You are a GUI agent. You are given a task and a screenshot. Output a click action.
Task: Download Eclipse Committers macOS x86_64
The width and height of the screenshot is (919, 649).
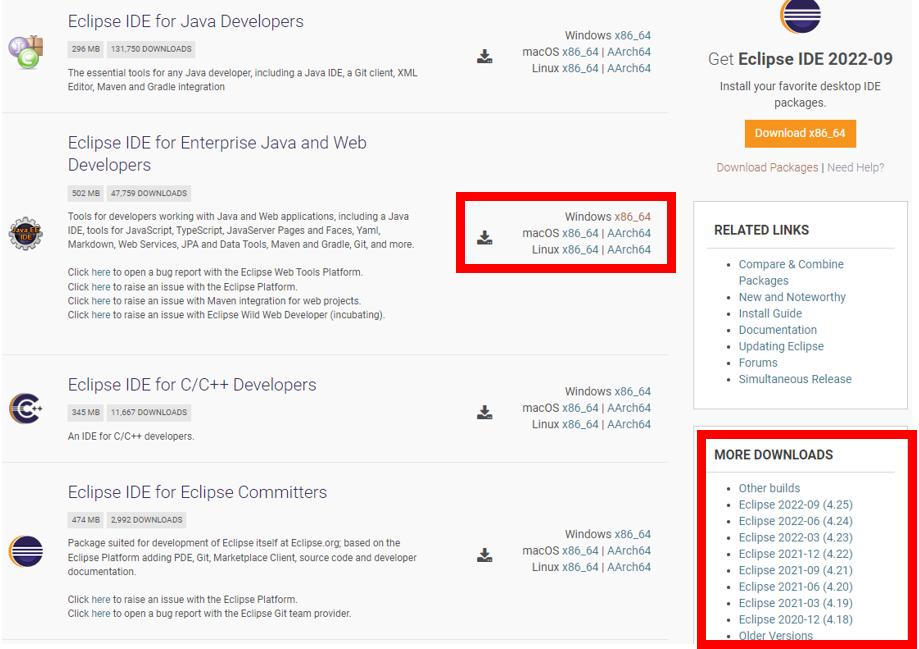[580, 551]
